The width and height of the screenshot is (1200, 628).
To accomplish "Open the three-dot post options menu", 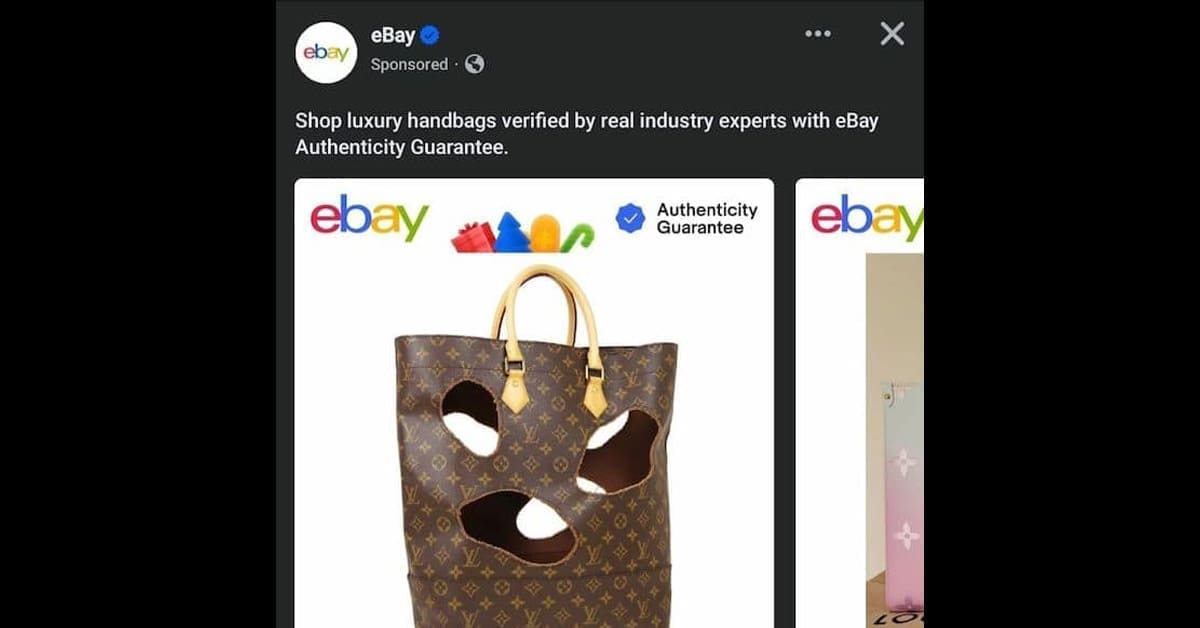I will click(818, 34).
